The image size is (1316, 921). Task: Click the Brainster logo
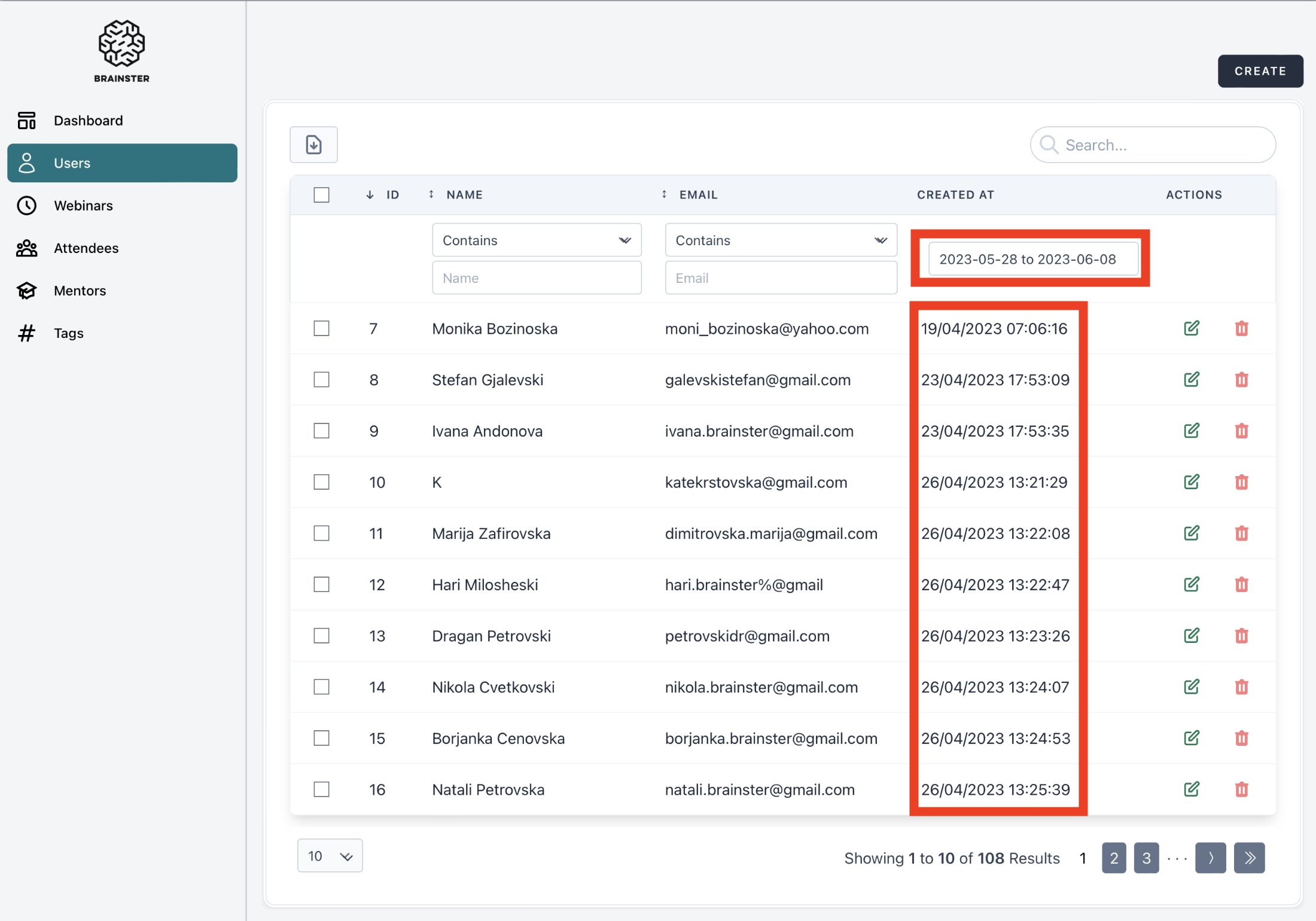coord(121,51)
